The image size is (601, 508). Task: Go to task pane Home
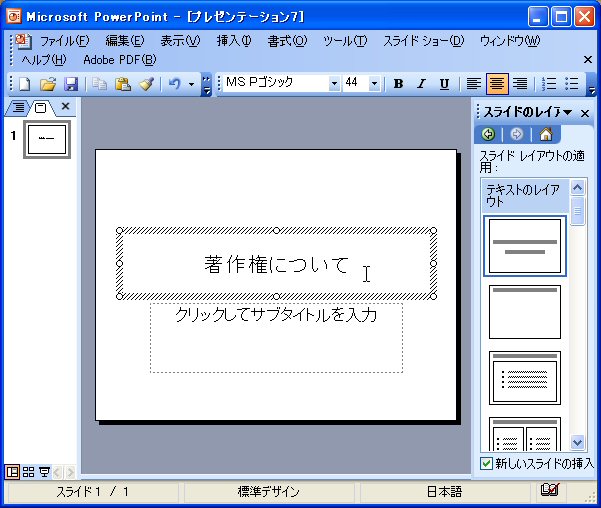click(546, 134)
